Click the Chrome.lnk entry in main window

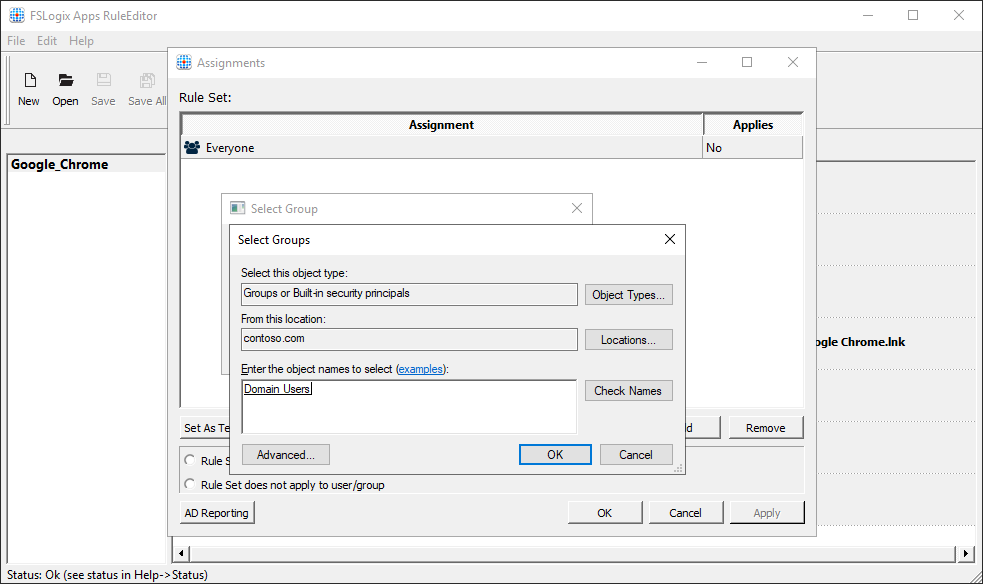[861, 342]
